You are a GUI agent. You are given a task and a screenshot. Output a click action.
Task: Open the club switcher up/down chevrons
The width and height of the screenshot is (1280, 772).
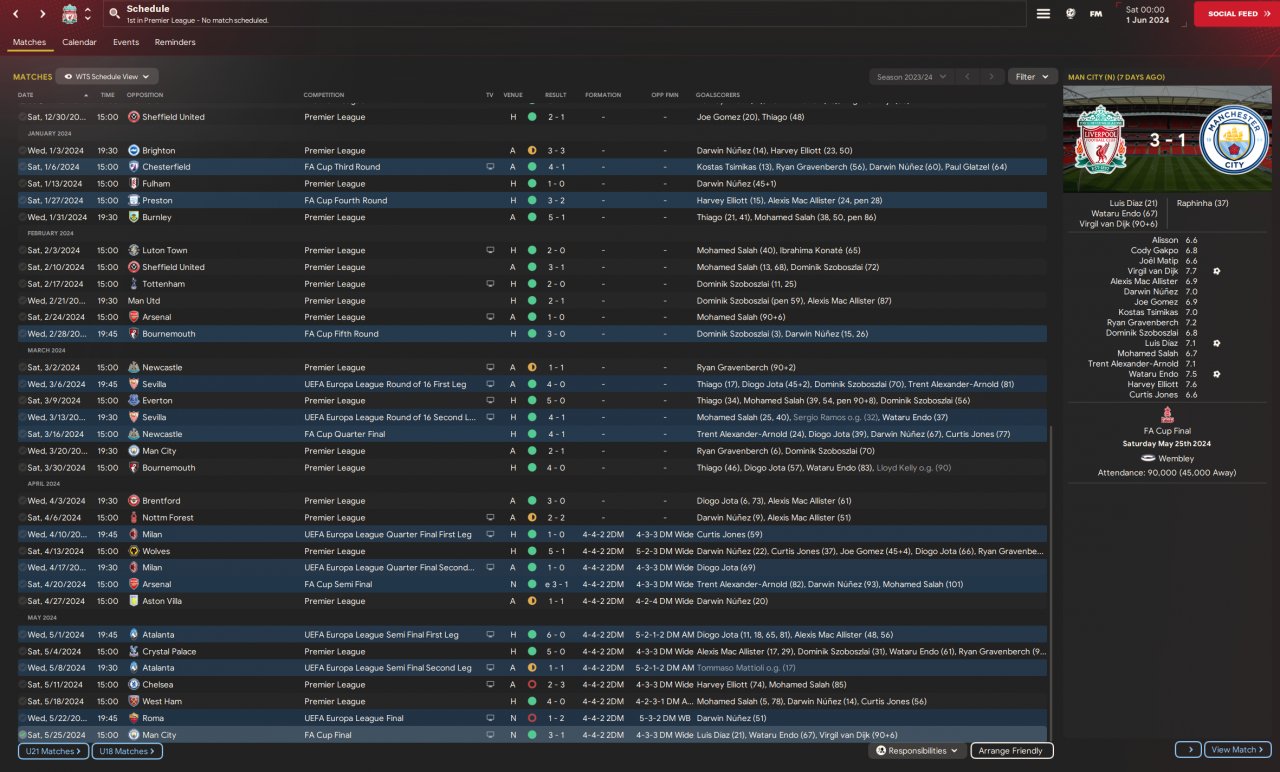click(x=88, y=14)
